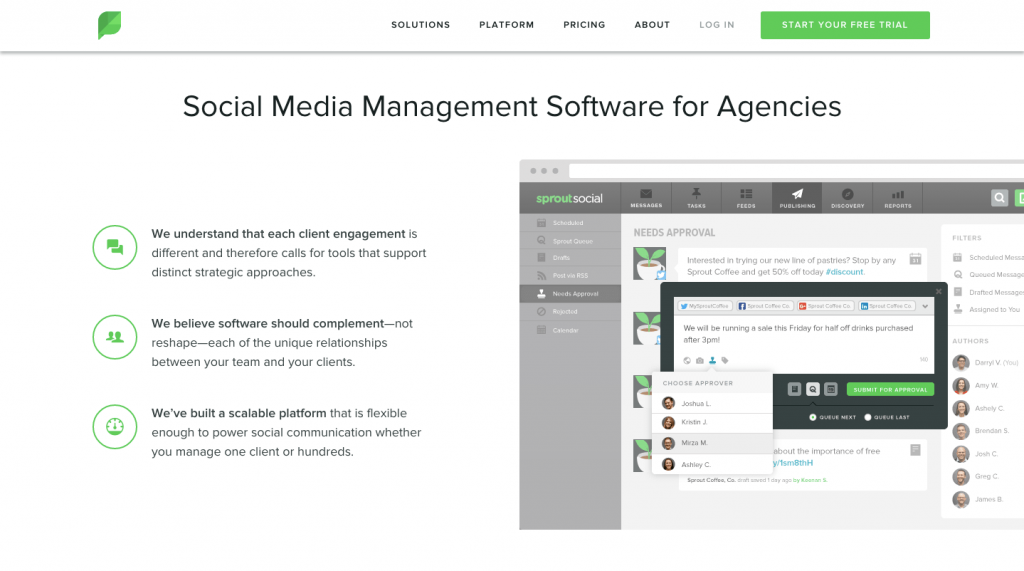Viewport: 1024px width, 571px height.
Task: Click the schedule calendar icon button in compose footer
Action: 831,389
